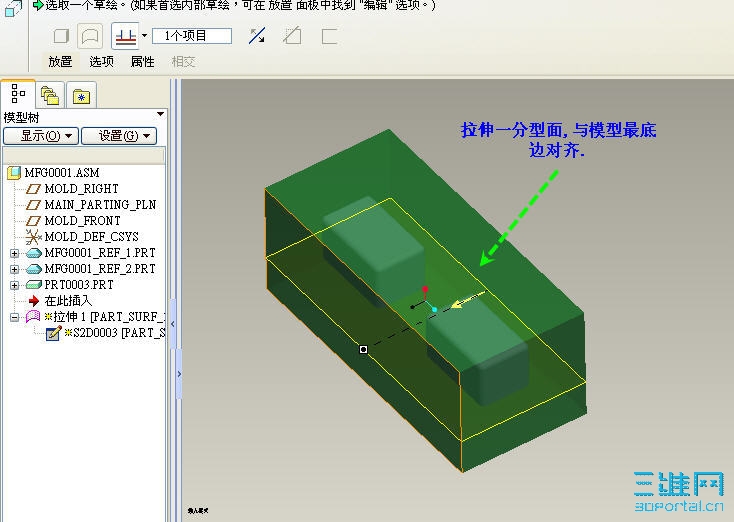734x522 pixels.
Task: Click the 在此插入 insert marker
Action: pyautogui.click(x=68, y=301)
